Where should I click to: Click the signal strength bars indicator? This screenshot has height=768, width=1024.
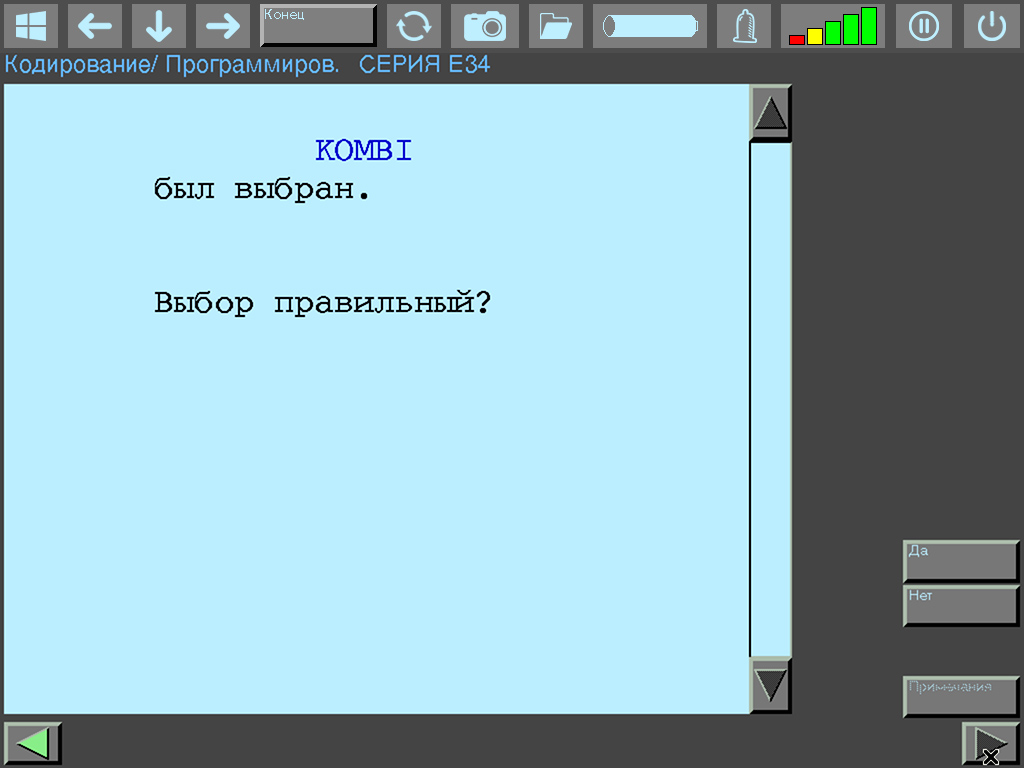tap(833, 26)
